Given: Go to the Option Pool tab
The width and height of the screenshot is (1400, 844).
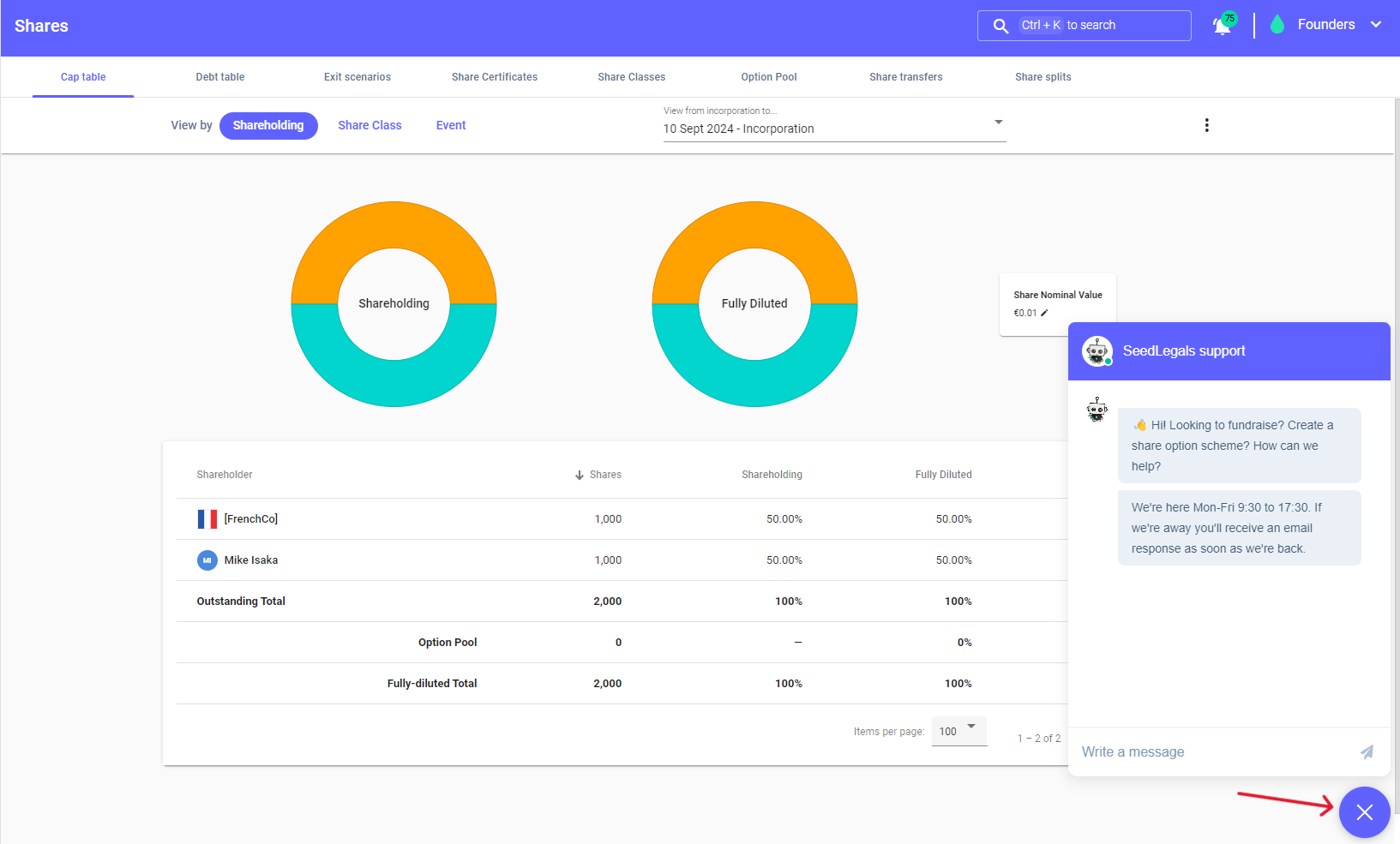Looking at the screenshot, I should coord(769,77).
